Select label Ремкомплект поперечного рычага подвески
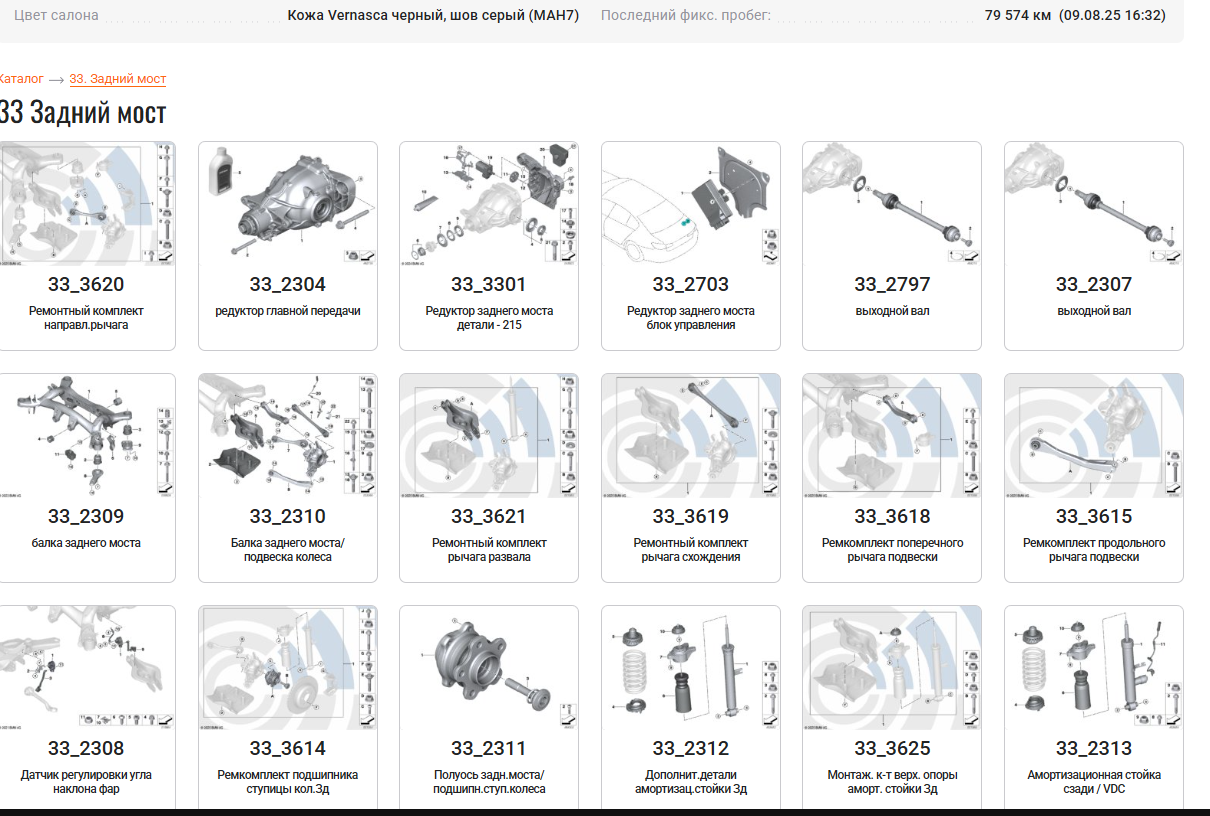The height and width of the screenshot is (816, 1210). [892, 550]
